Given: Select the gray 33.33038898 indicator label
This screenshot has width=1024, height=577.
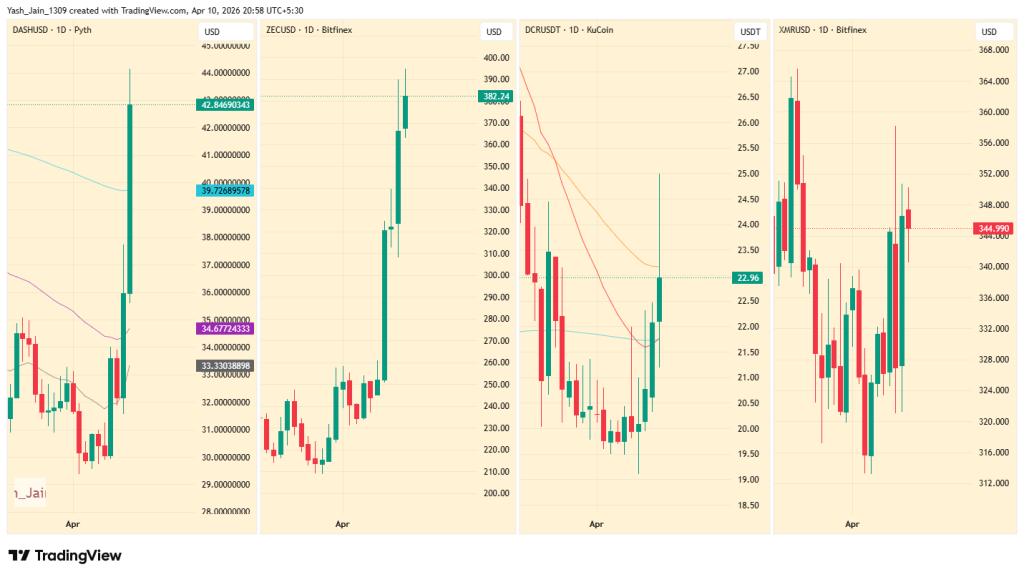Looking at the screenshot, I should (226, 366).
